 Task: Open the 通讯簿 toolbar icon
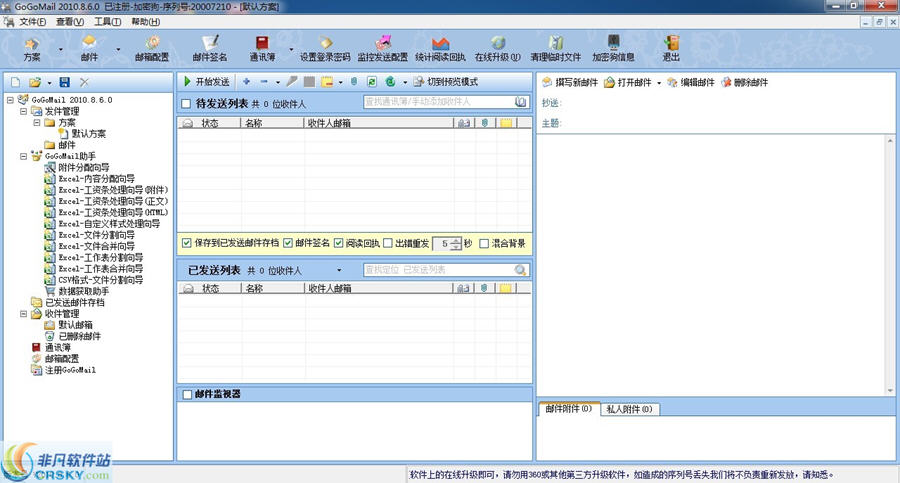click(262, 49)
